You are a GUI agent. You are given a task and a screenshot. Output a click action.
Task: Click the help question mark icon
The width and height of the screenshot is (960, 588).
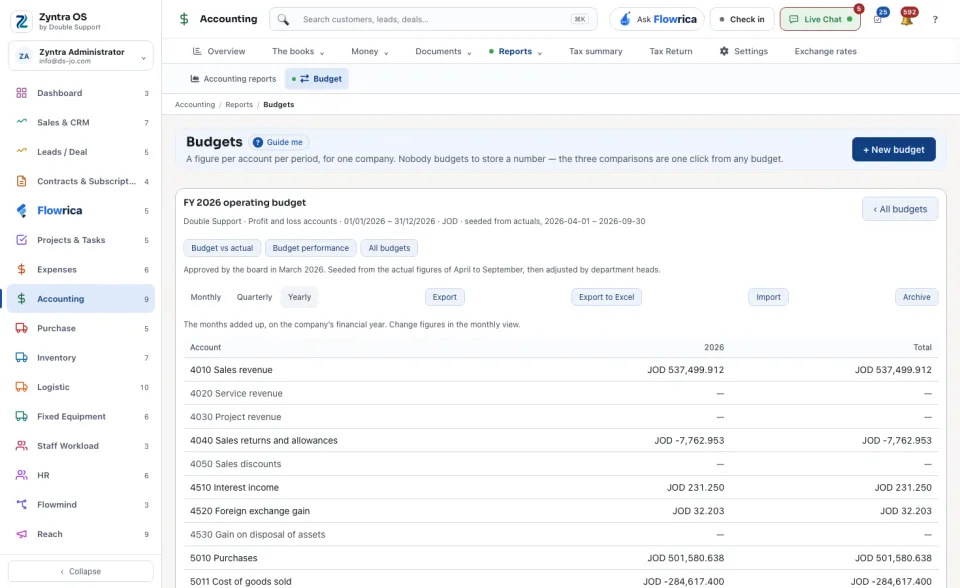point(935,20)
